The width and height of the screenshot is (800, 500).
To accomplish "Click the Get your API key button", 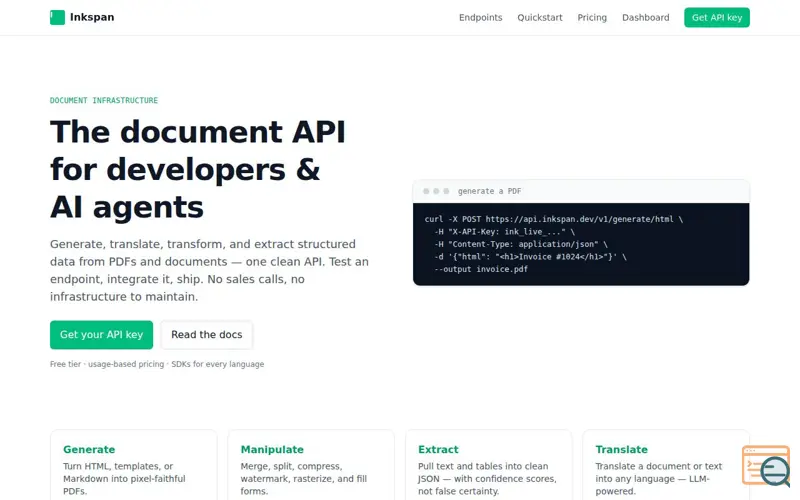I will pos(102,335).
